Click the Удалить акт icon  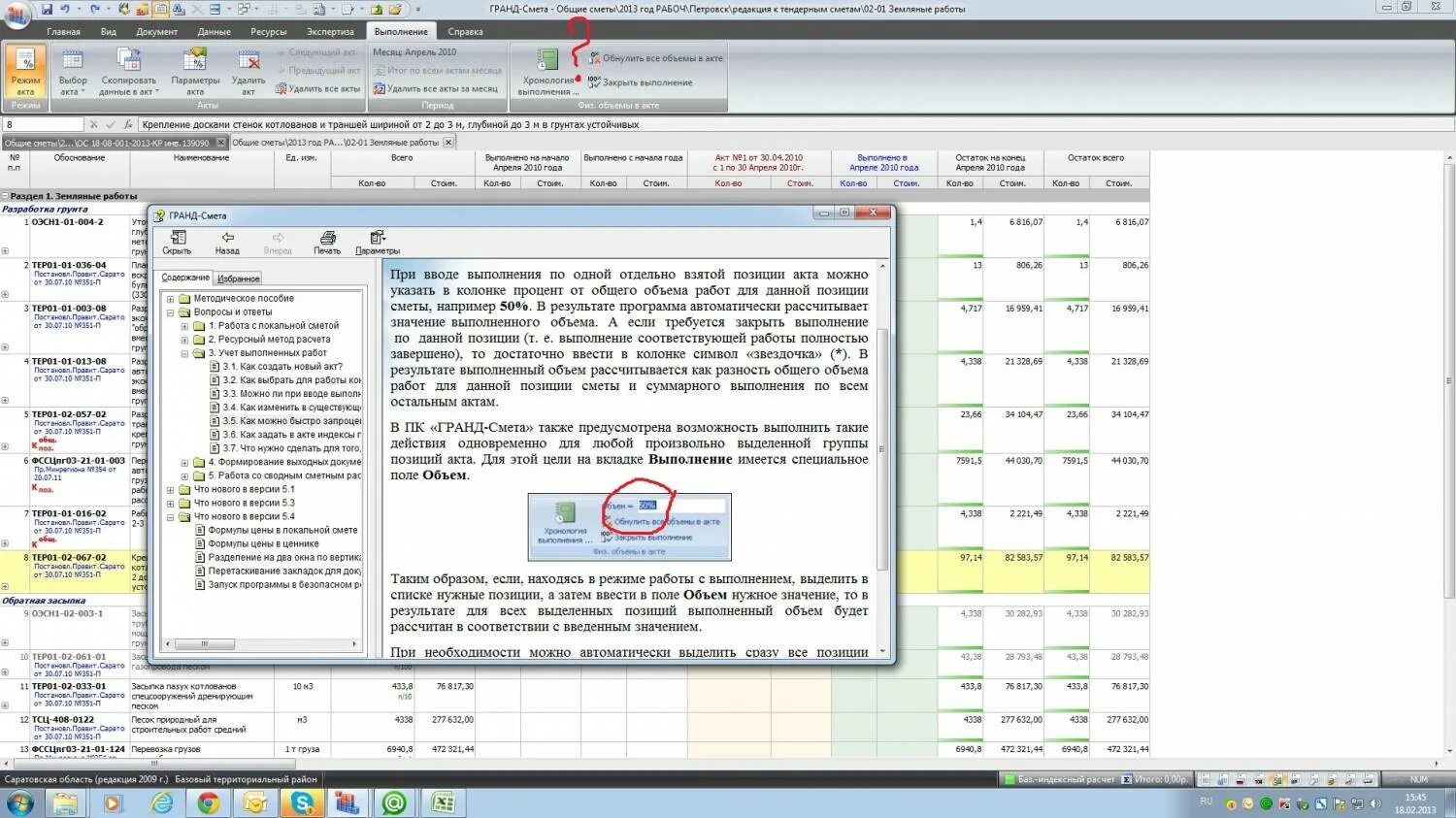coord(248,71)
